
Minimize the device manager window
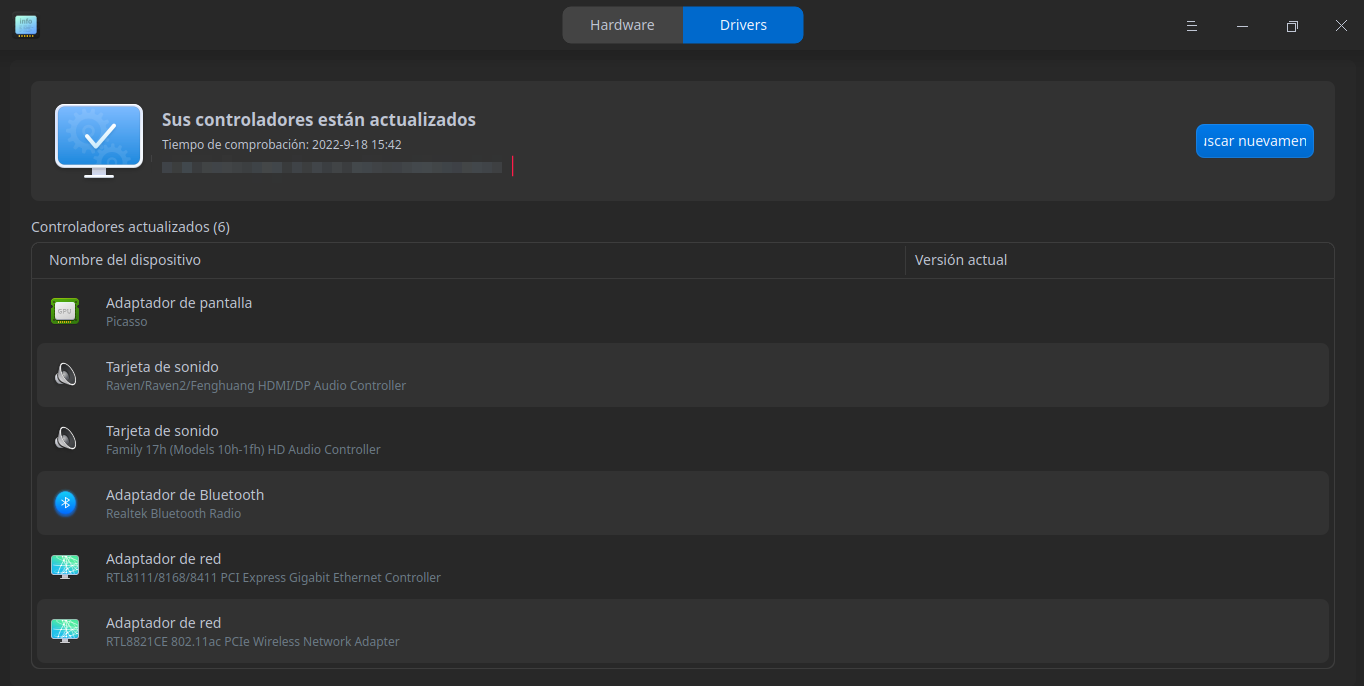[1242, 26]
